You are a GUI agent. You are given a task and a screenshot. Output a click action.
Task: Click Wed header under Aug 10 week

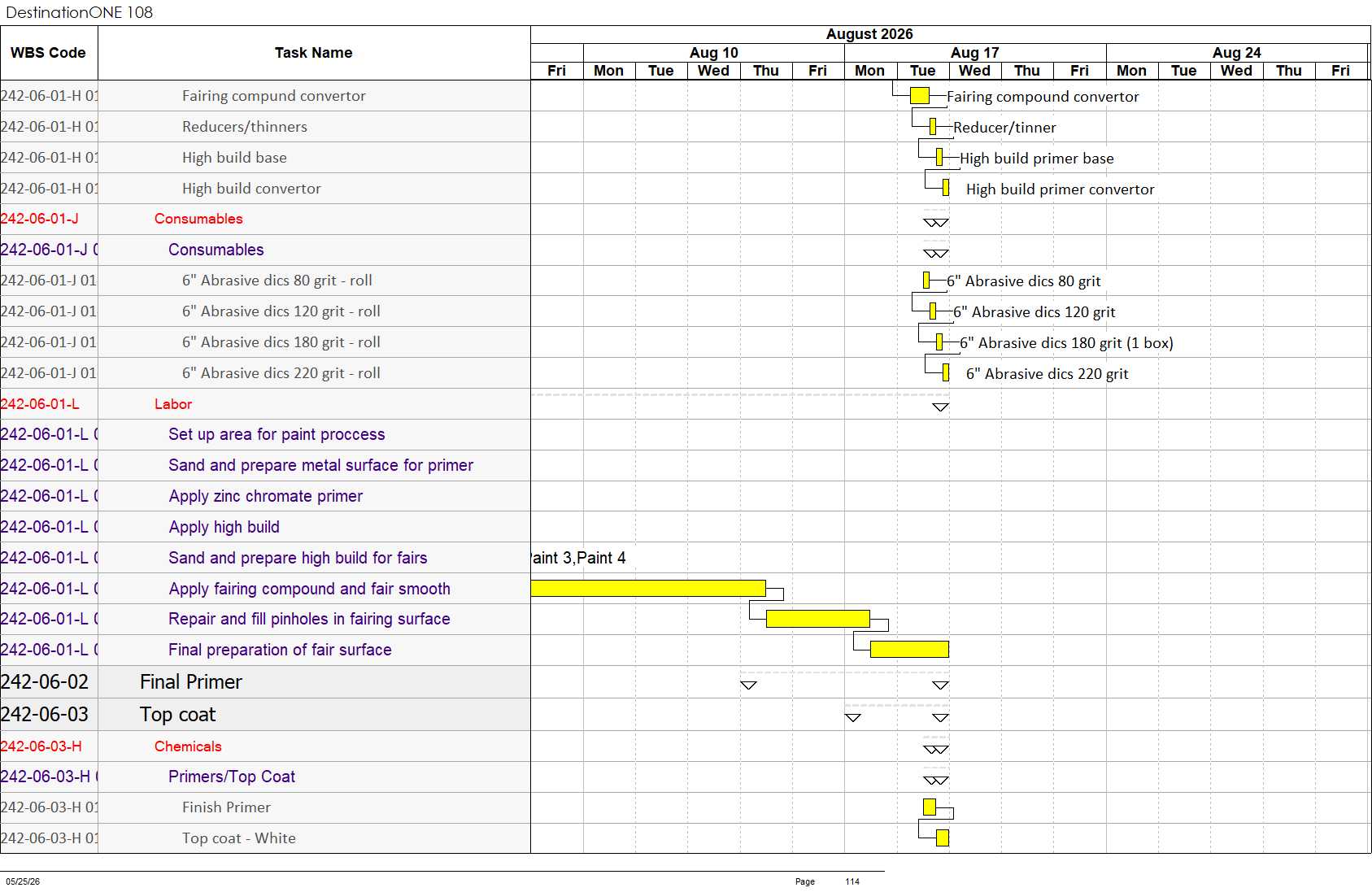click(713, 71)
